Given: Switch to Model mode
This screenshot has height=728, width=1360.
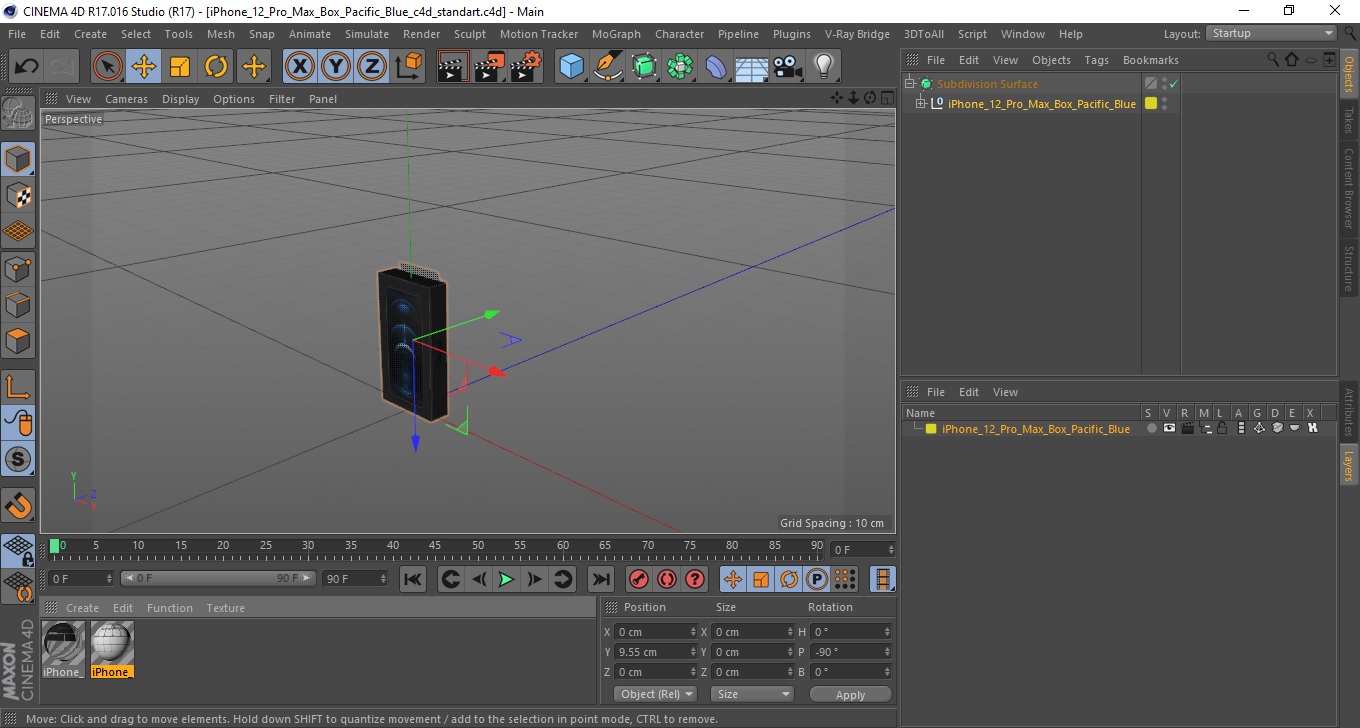Looking at the screenshot, I should [x=18, y=159].
